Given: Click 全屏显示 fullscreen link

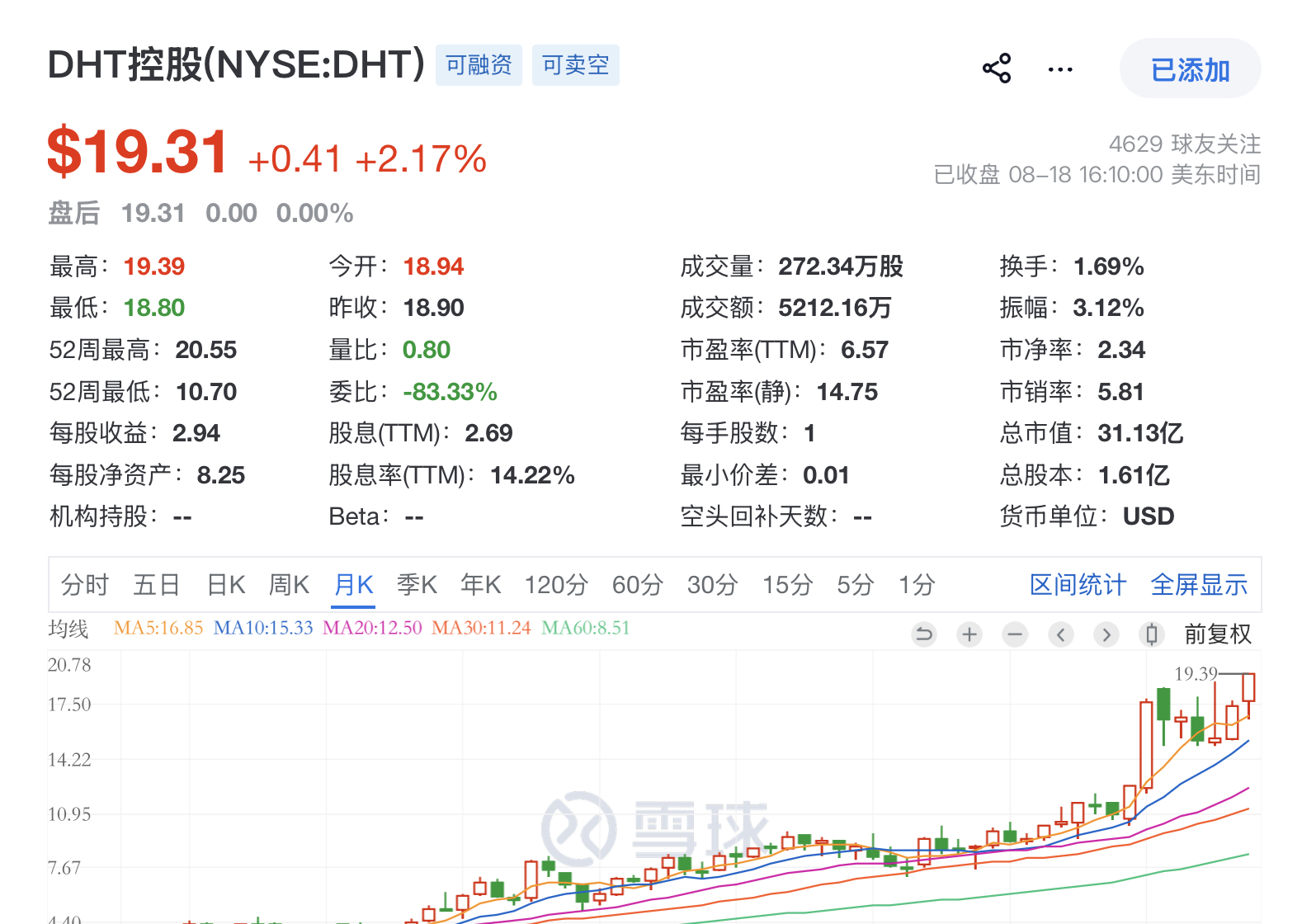Looking at the screenshot, I should point(1199,585).
